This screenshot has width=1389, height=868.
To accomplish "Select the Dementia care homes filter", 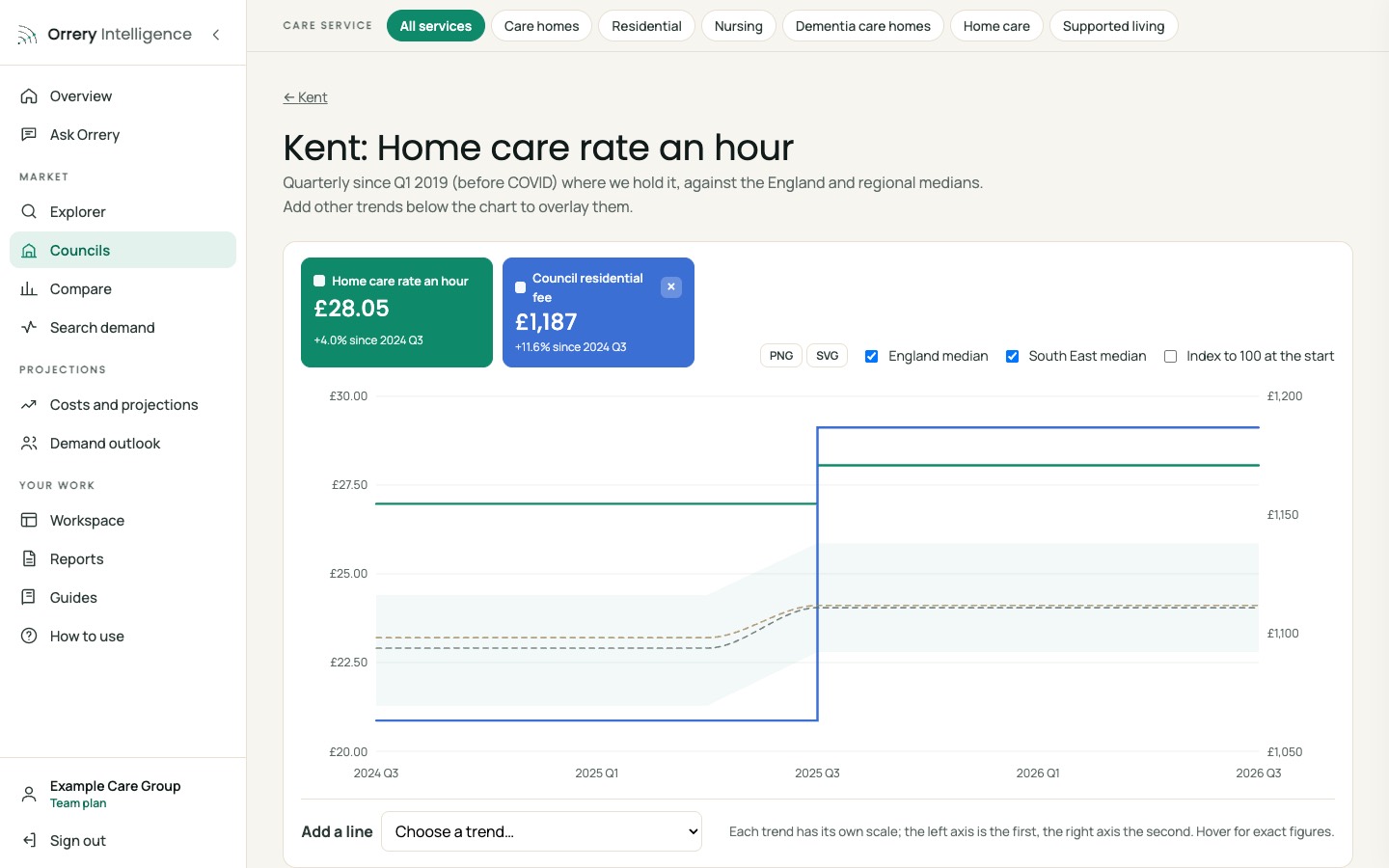I will point(863,26).
